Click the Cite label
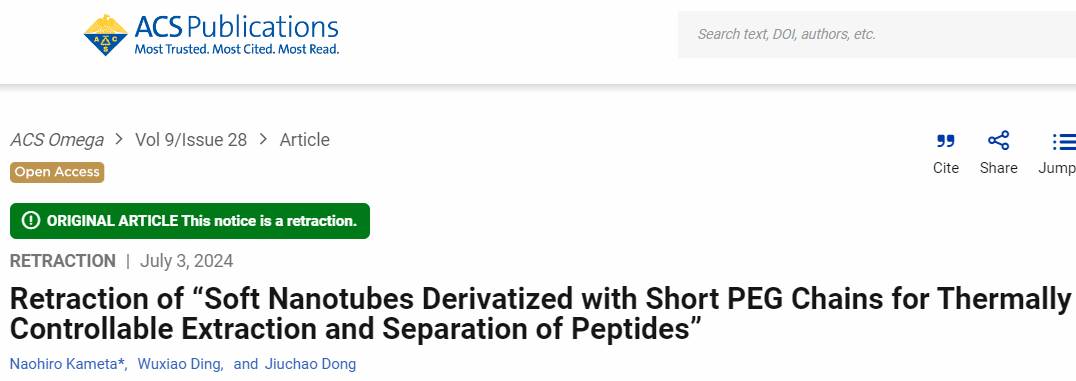The height and width of the screenshot is (381, 1076). point(946,168)
